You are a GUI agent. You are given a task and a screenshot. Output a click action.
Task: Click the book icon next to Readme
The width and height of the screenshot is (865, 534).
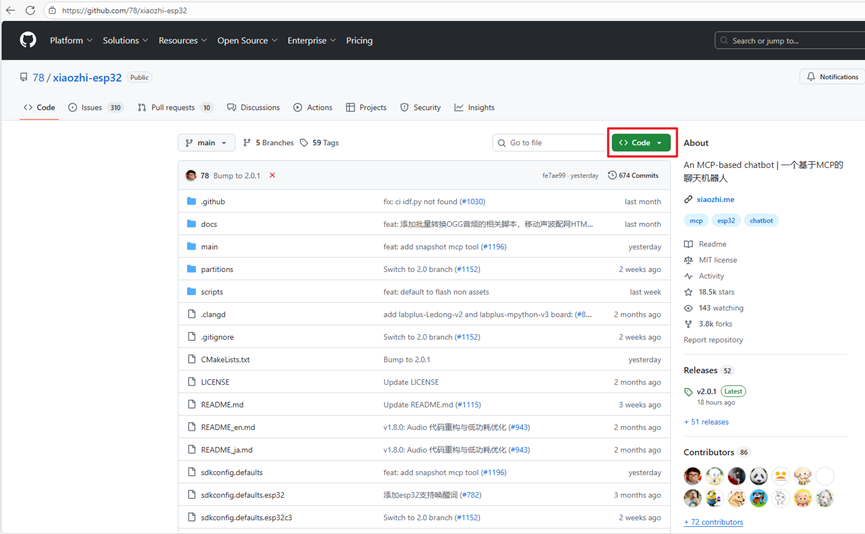click(688, 244)
